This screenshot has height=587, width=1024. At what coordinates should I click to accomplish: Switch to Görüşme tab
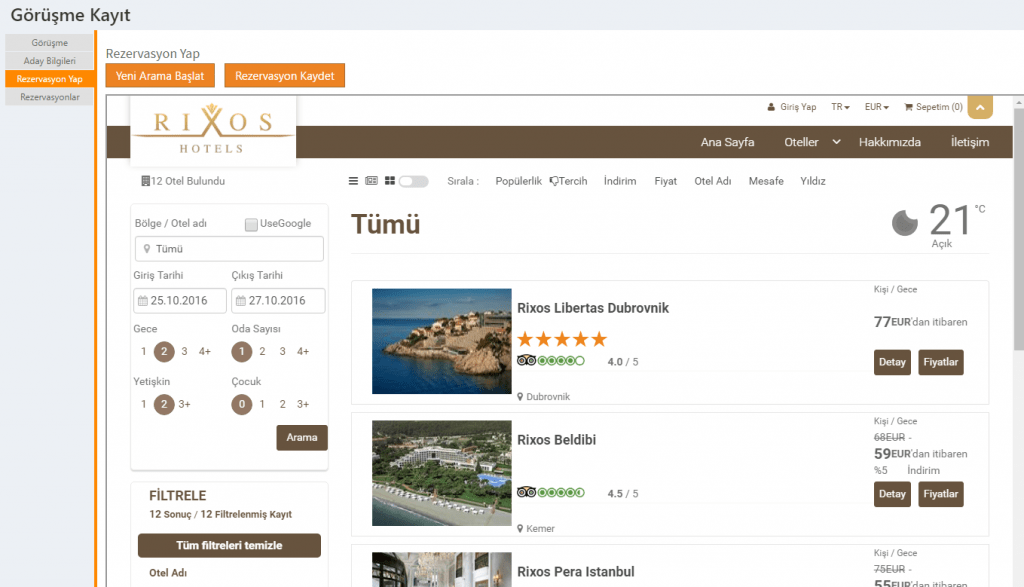(x=50, y=42)
